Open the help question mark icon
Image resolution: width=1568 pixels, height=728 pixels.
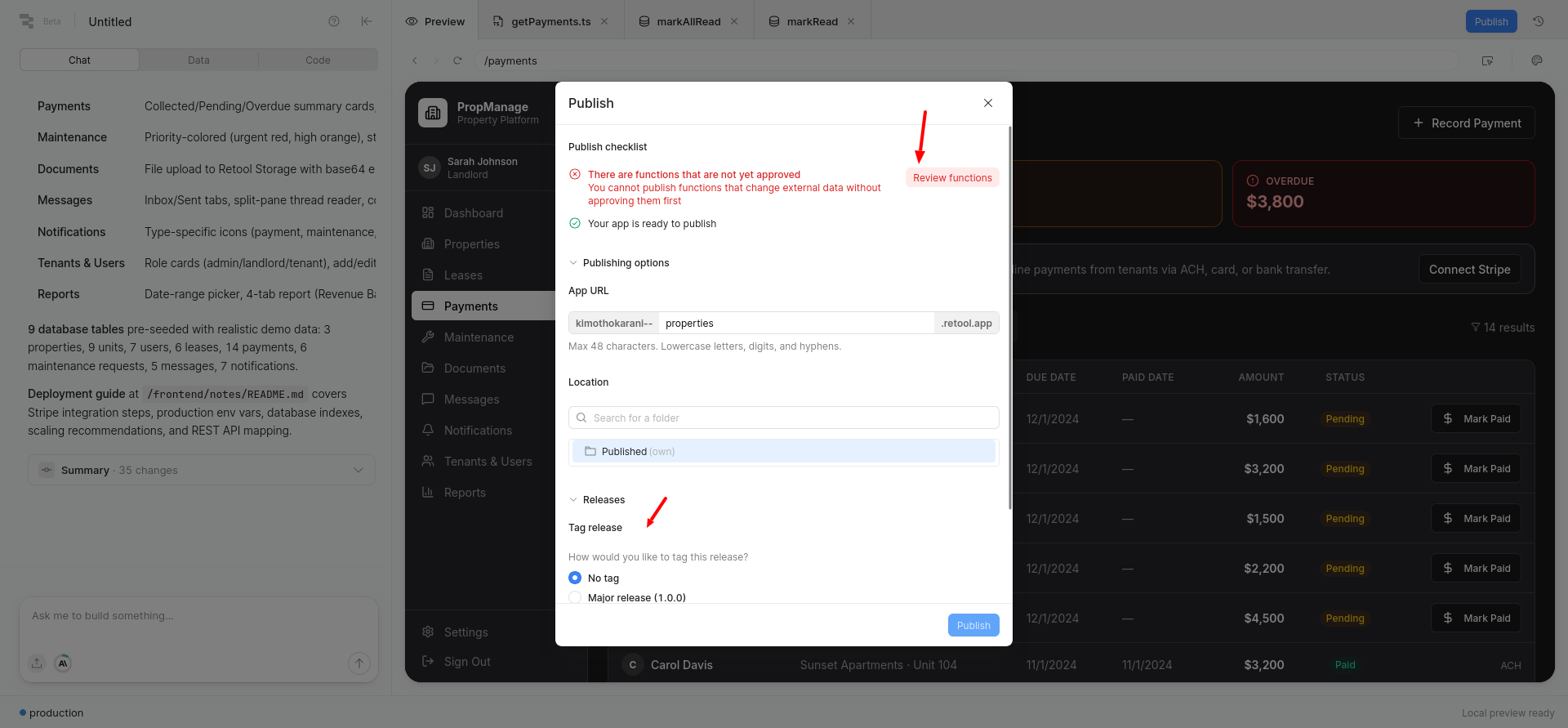click(x=334, y=21)
